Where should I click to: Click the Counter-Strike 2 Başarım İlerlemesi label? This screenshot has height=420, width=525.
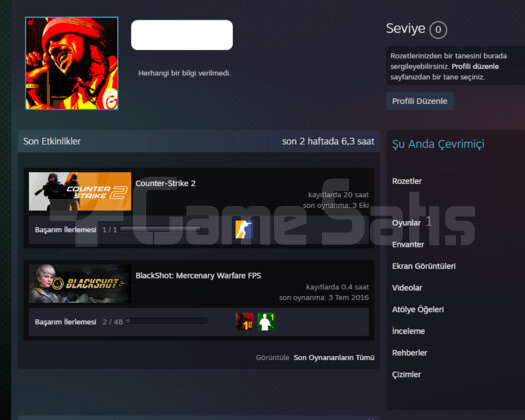(x=66, y=230)
